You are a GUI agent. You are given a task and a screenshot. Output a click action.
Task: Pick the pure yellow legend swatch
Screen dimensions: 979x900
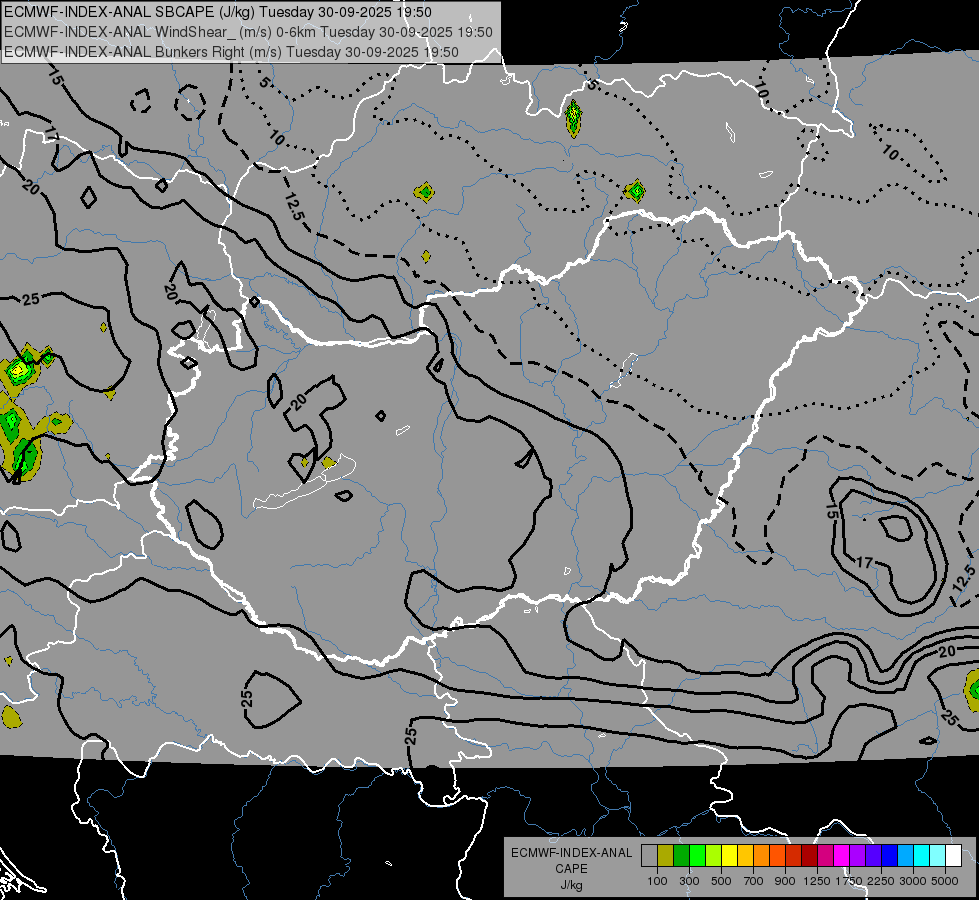tap(729, 856)
